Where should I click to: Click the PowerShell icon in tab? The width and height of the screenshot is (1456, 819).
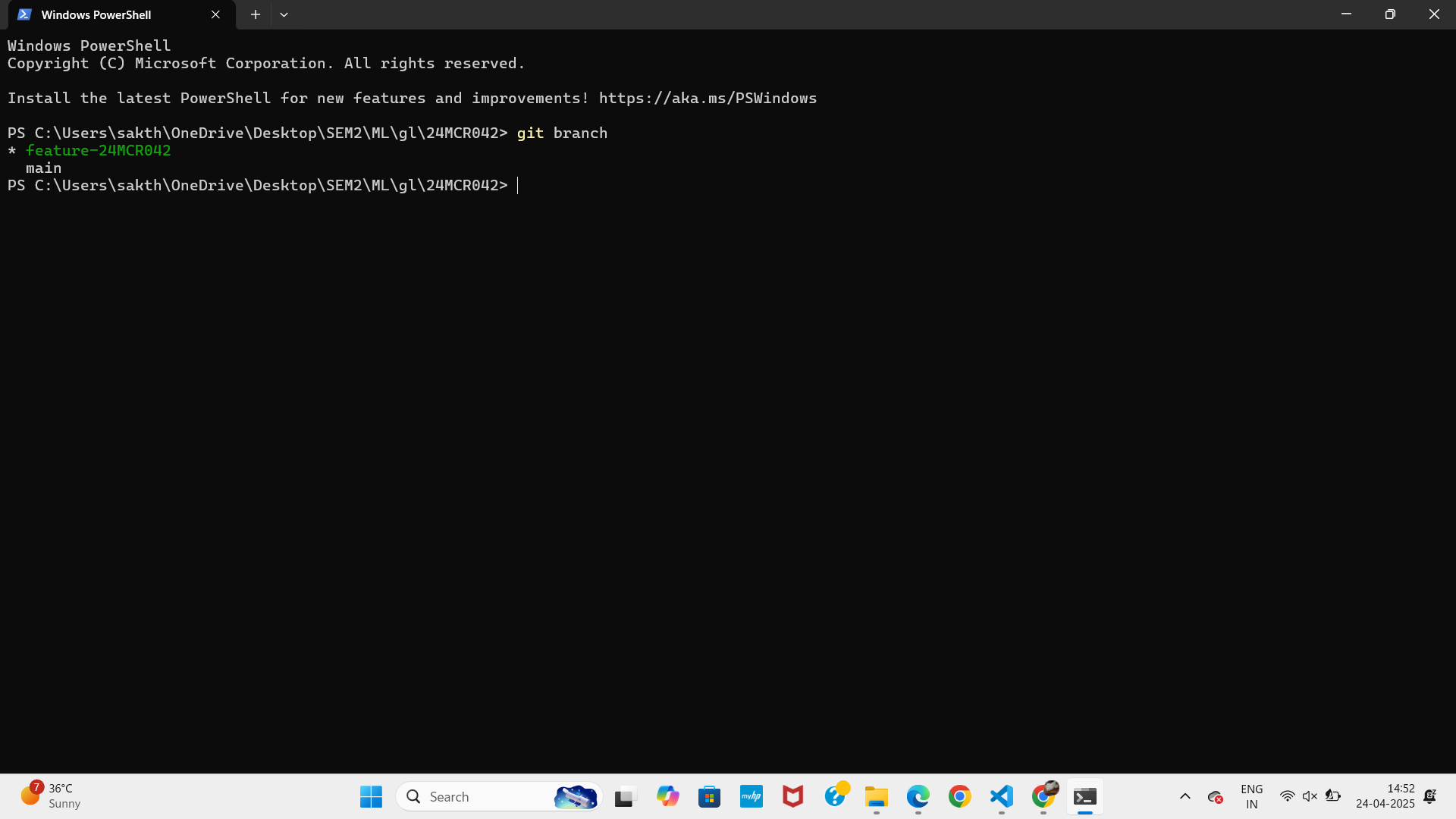tap(24, 14)
